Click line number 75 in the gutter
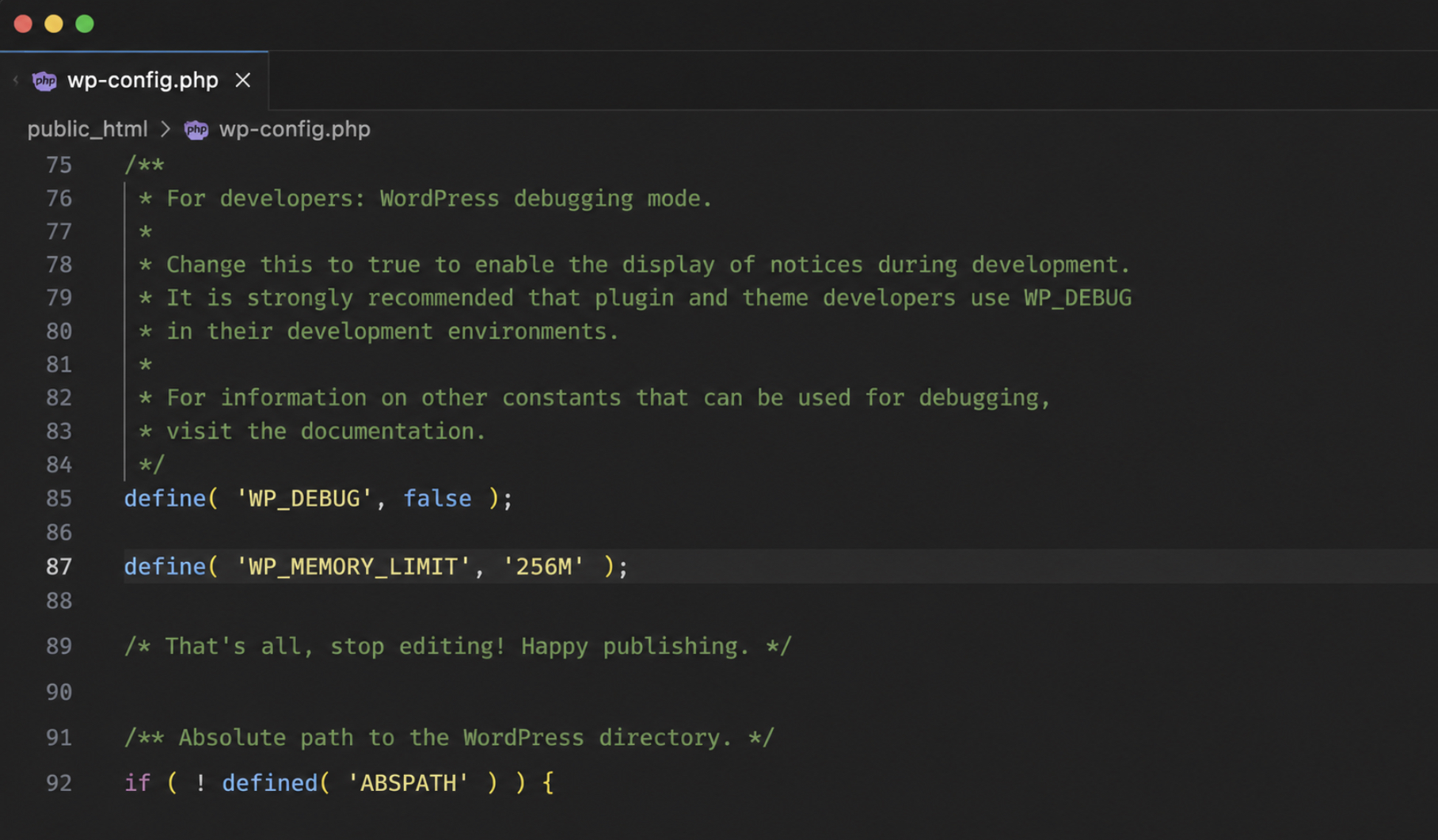1438x840 pixels. point(59,165)
